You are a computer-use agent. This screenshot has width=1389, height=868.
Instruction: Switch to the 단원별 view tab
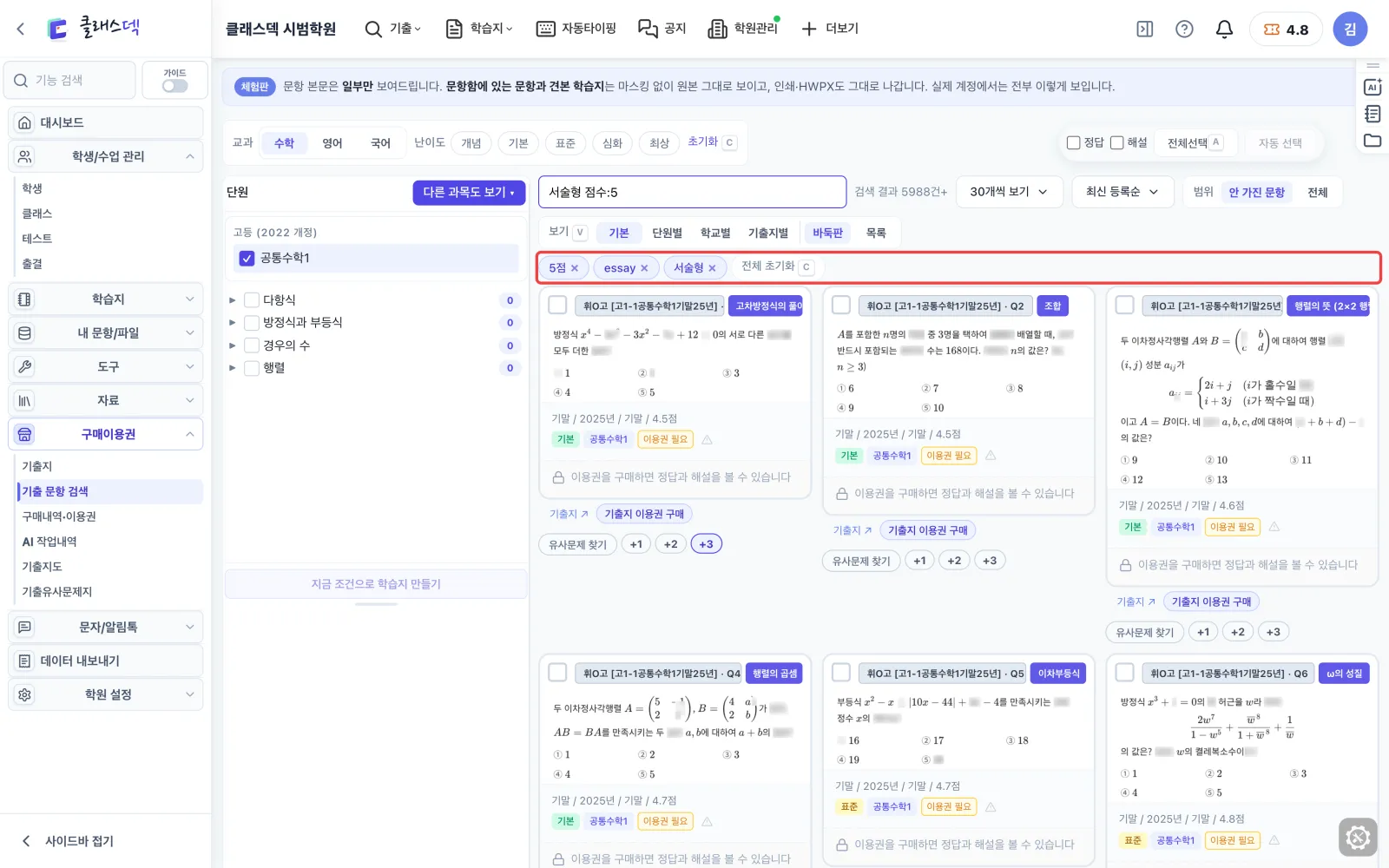(668, 233)
